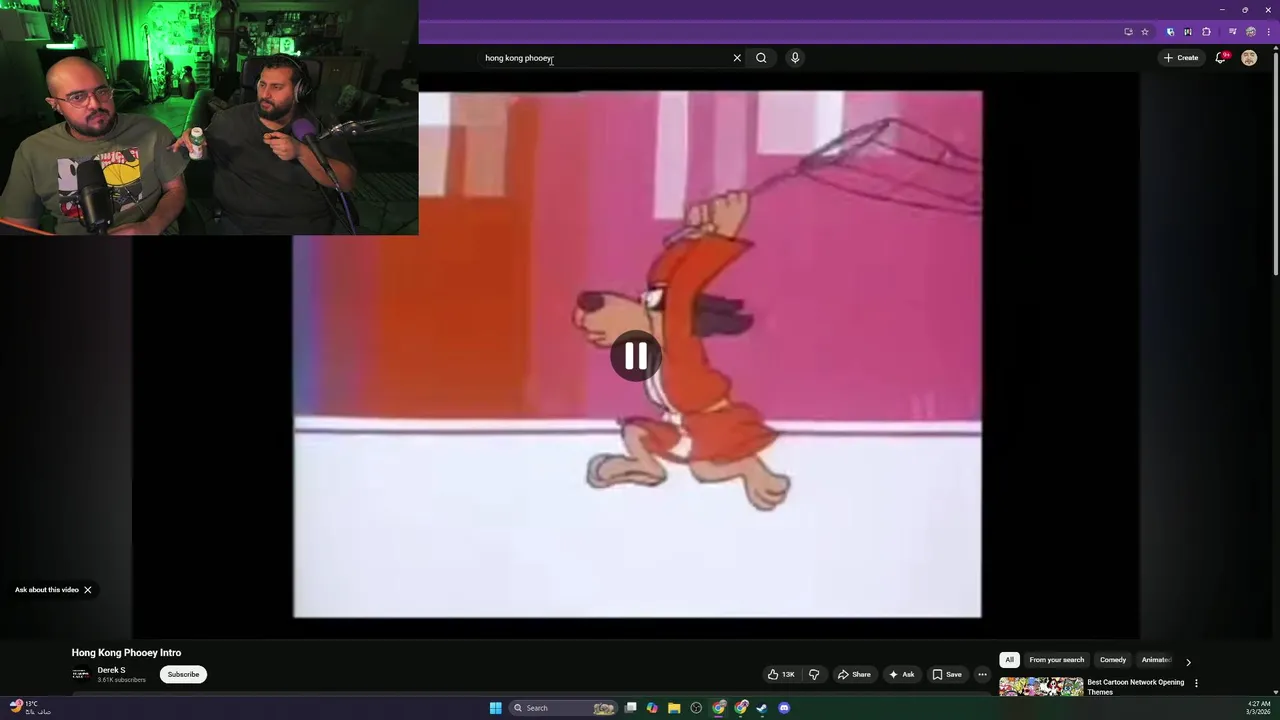Open the Create menu

[1180, 58]
